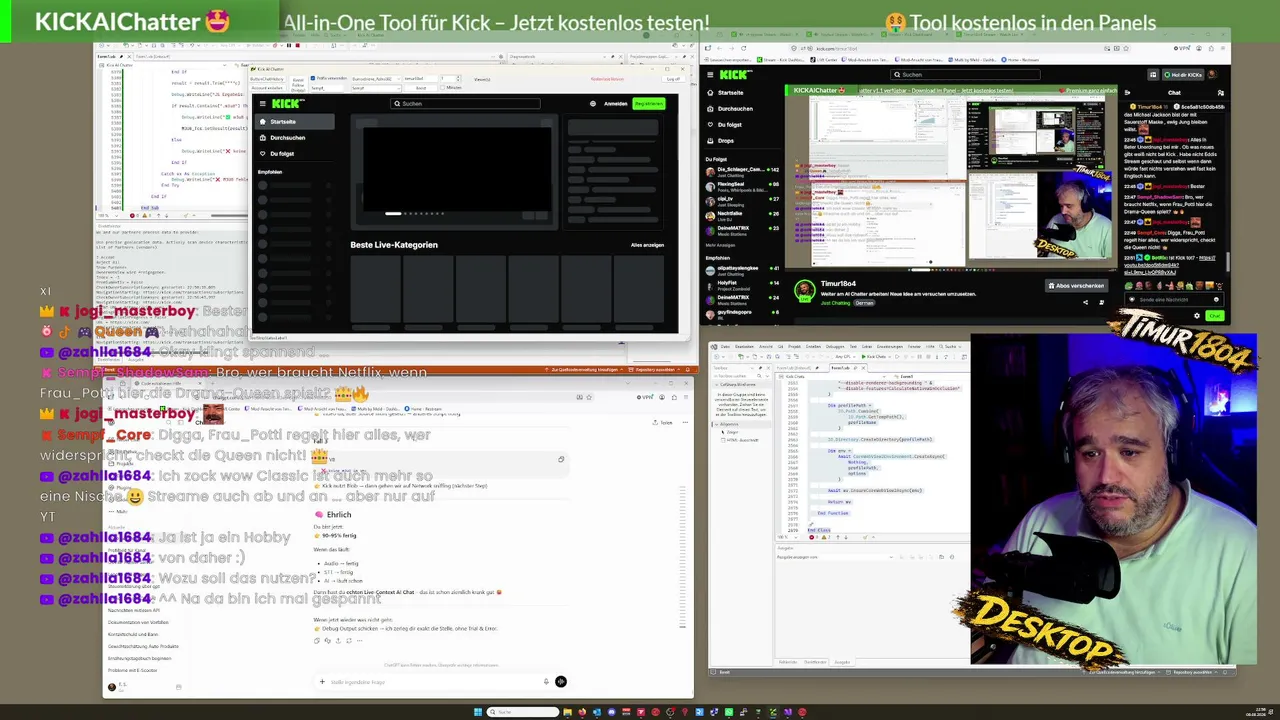Open emoji picker in chat message field
The image size is (1280, 720).
point(1216,299)
